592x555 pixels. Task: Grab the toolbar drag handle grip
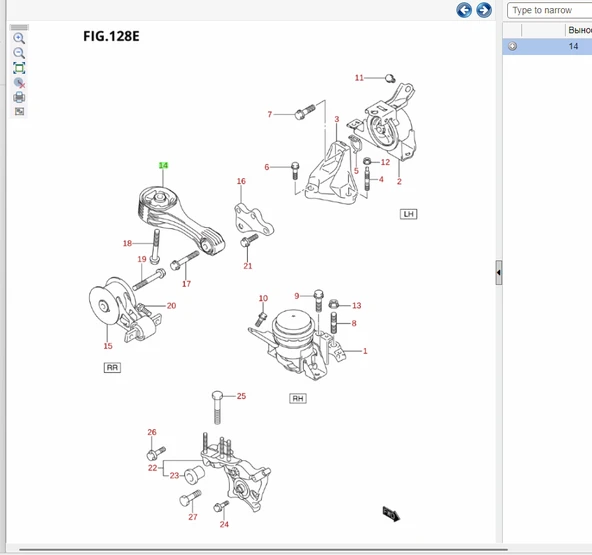[19, 28]
